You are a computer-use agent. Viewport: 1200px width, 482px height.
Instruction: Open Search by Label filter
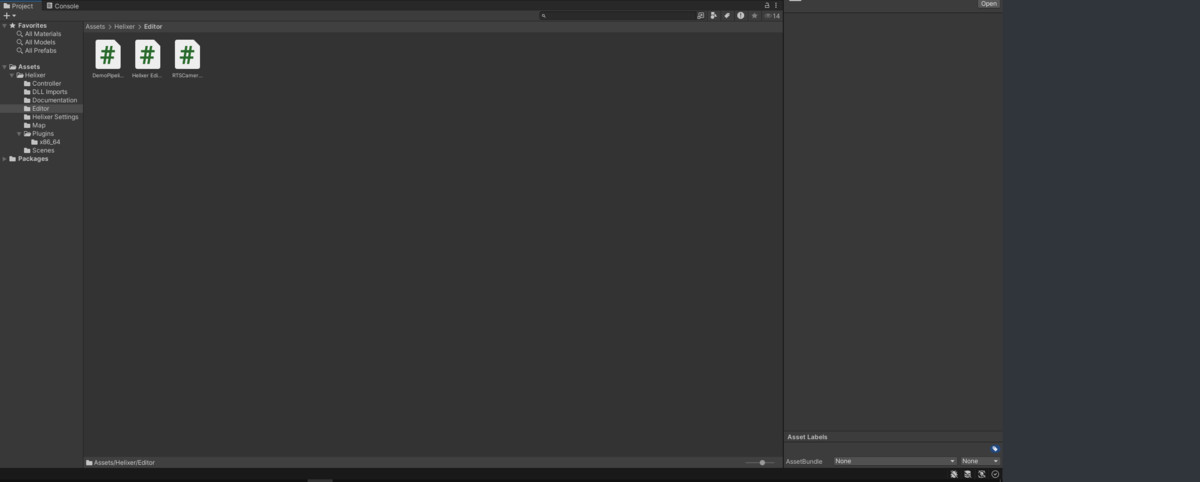point(727,16)
